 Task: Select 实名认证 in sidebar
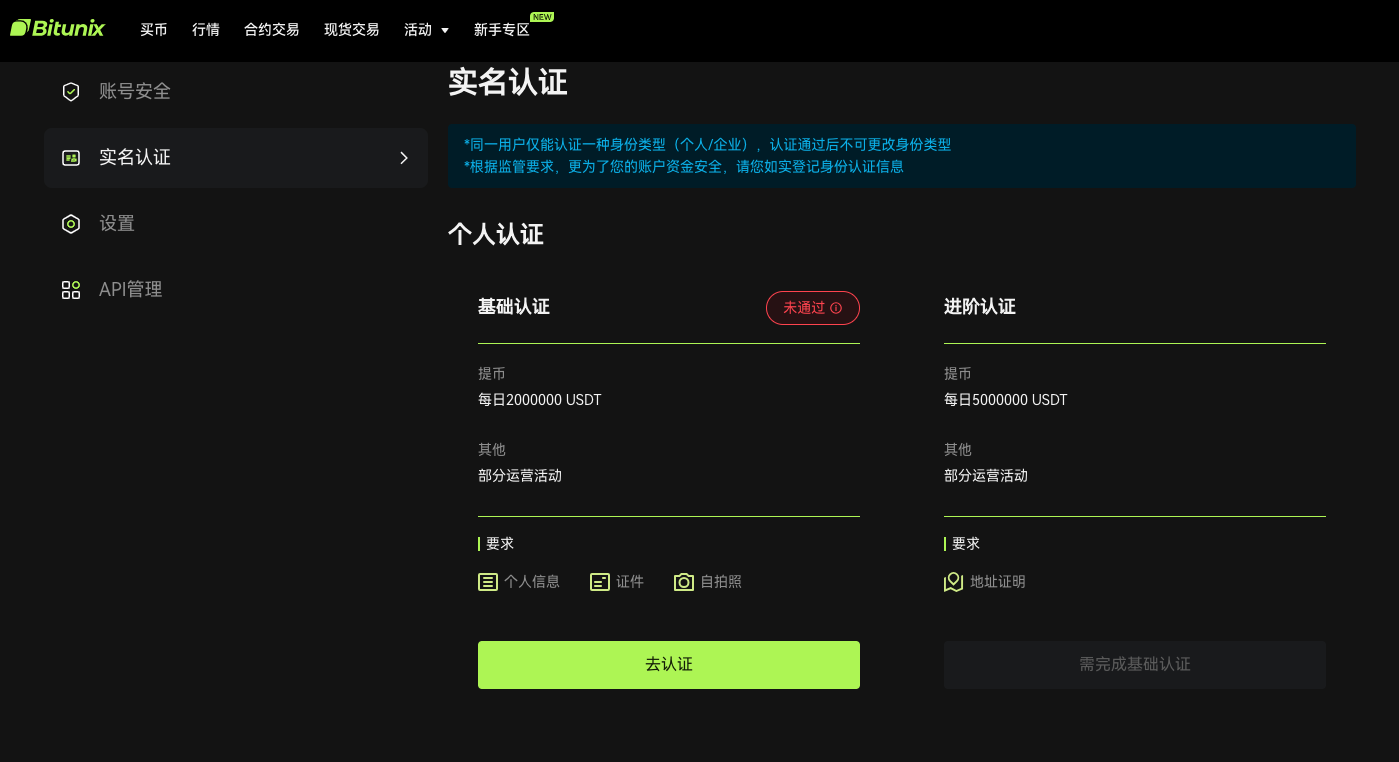236,158
